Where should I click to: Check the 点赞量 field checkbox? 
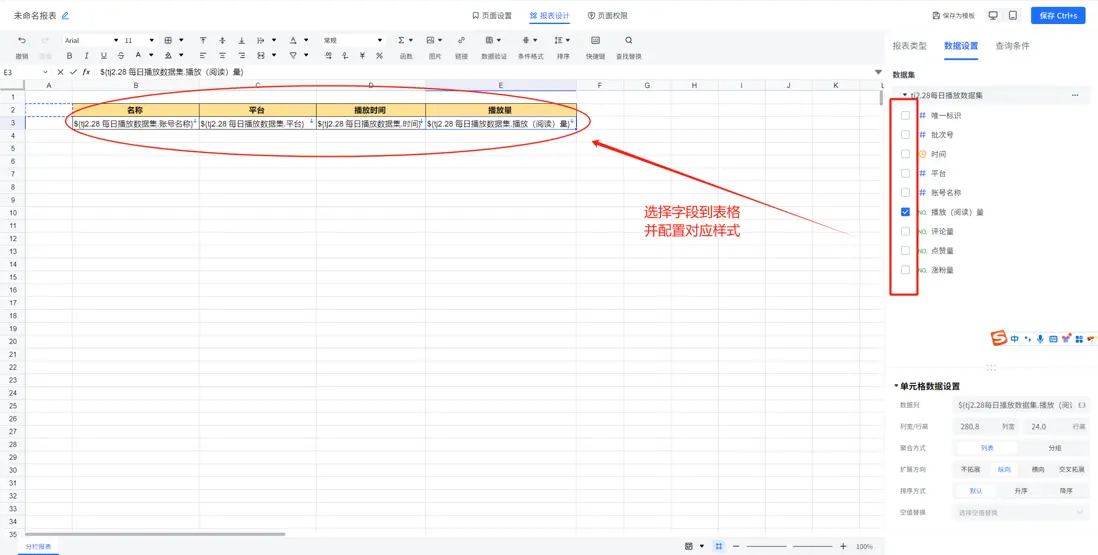(x=905, y=250)
